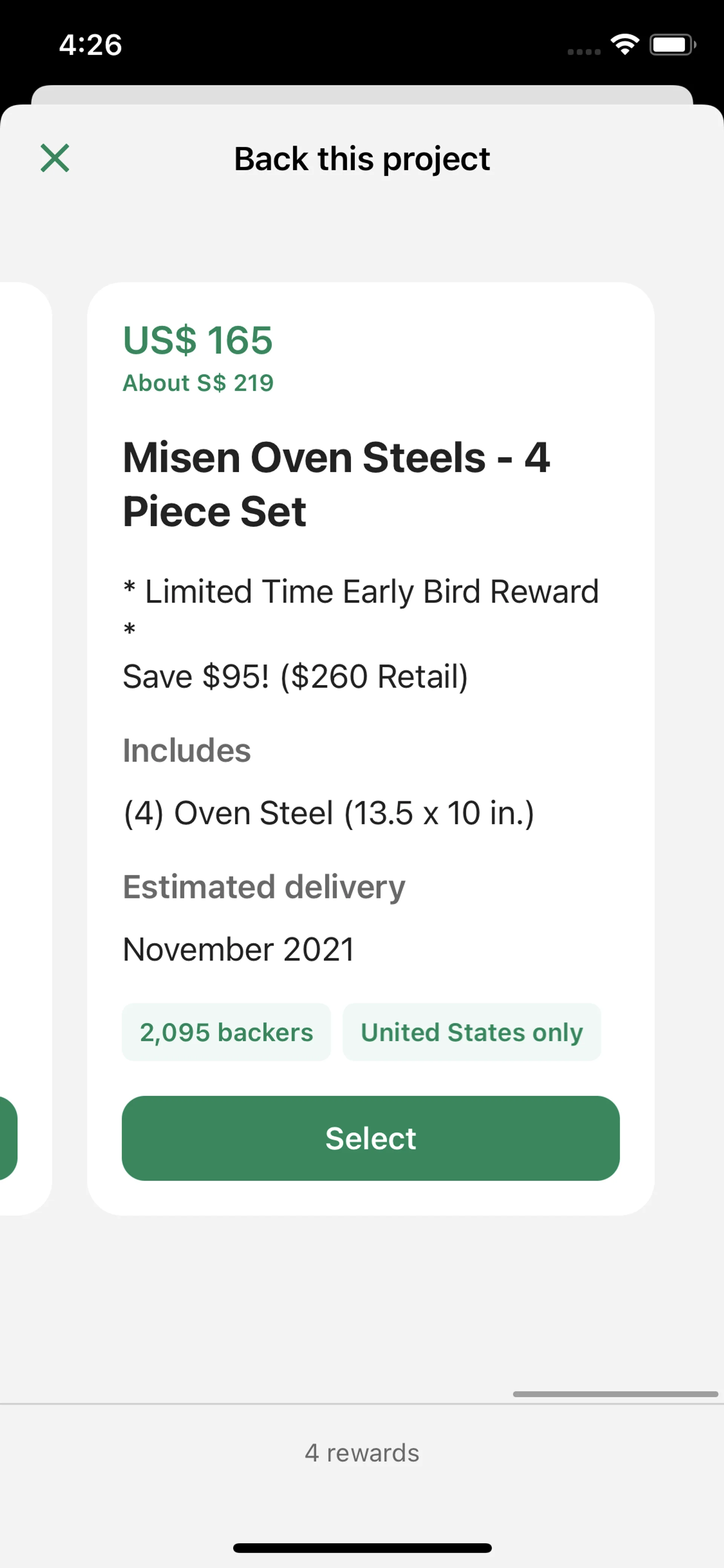Tap the 4 rewards count label
The height and width of the screenshot is (1568, 724).
click(362, 1453)
